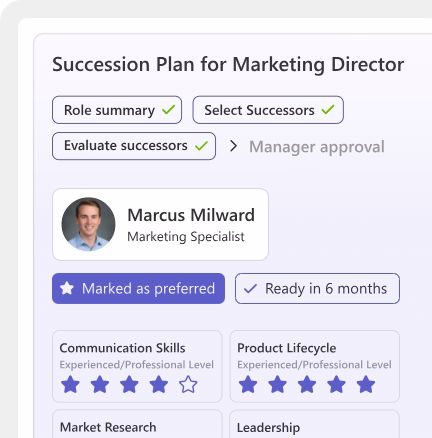Click the star icon on Marked as preferred
Viewport: 432px width, 438px height.
[67, 288]
